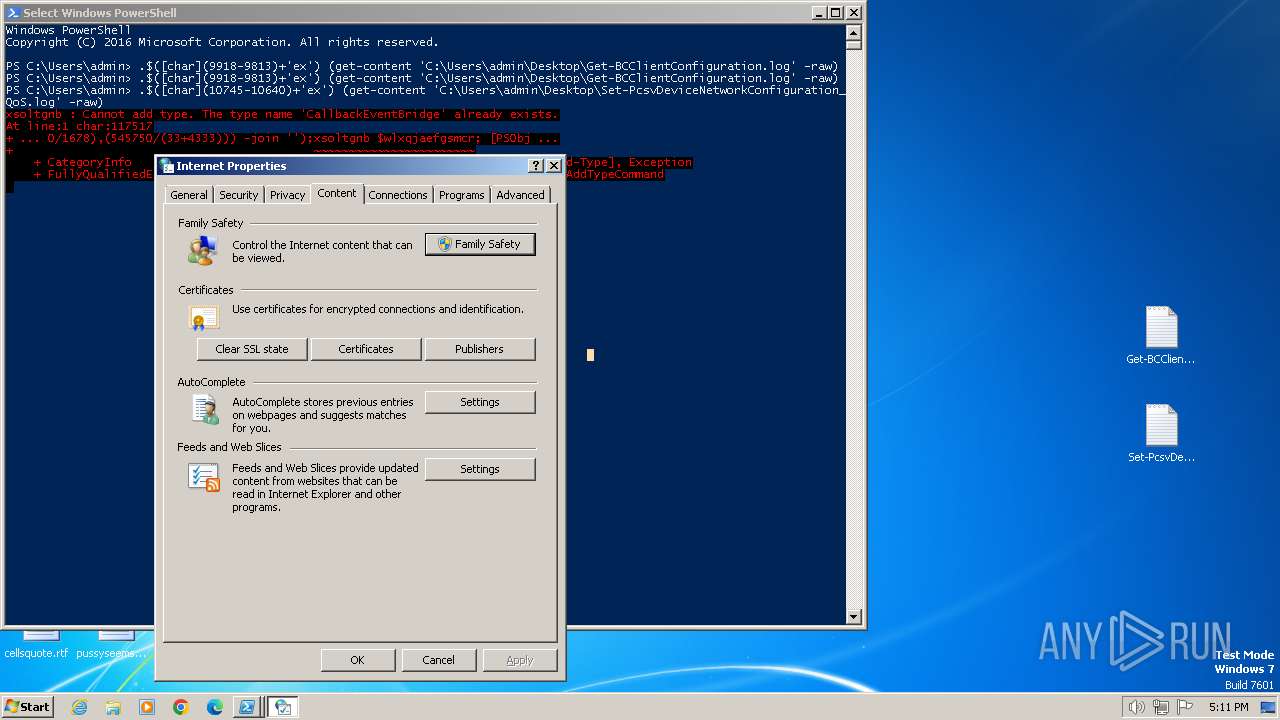
Task: Click the PowerShell window title icon
Action: click(x=13, y=13)
